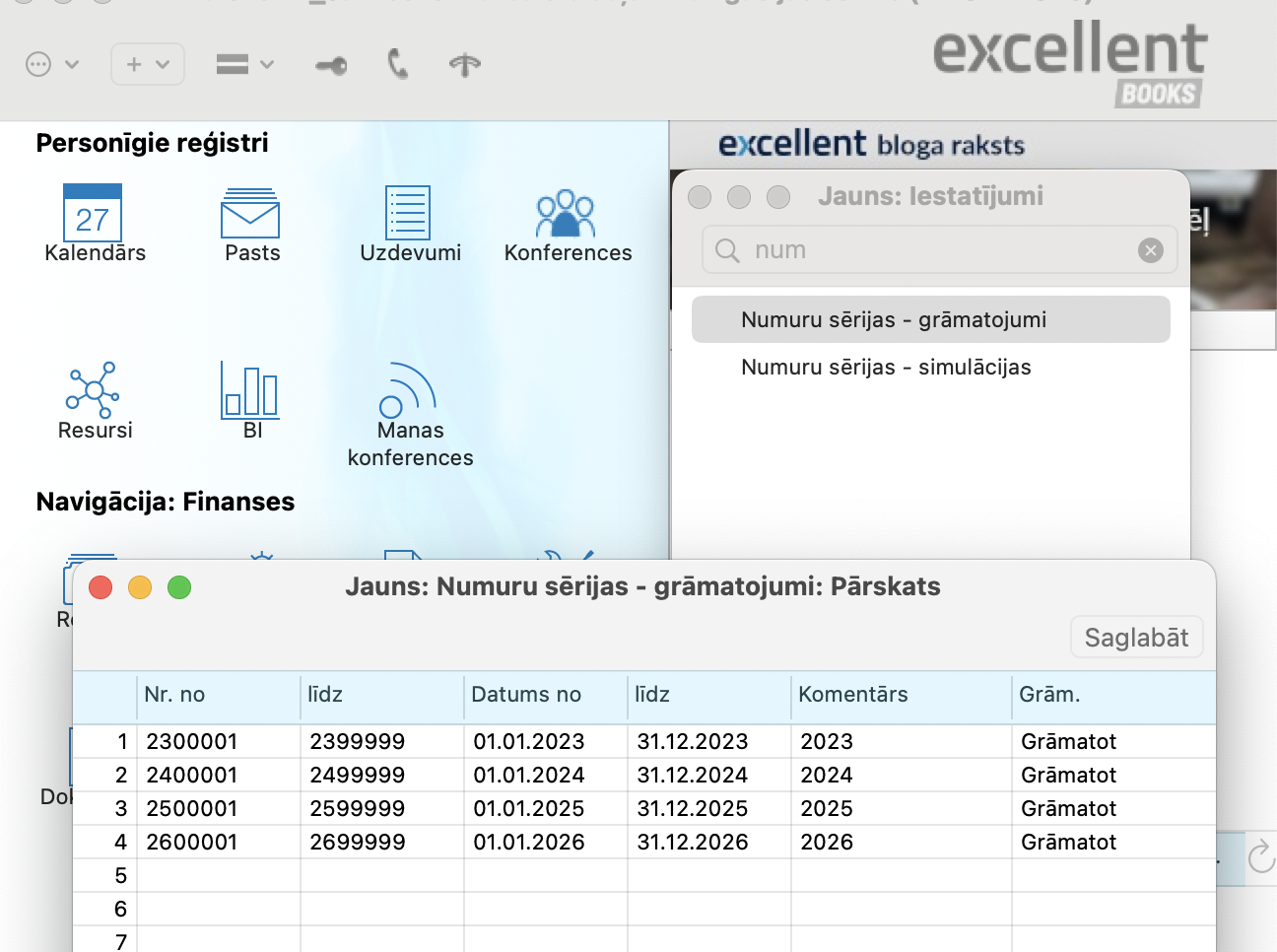Select Numuru sērijas - simulācijas entry
Screen dimensions: 1277x952
pos(885,367)
